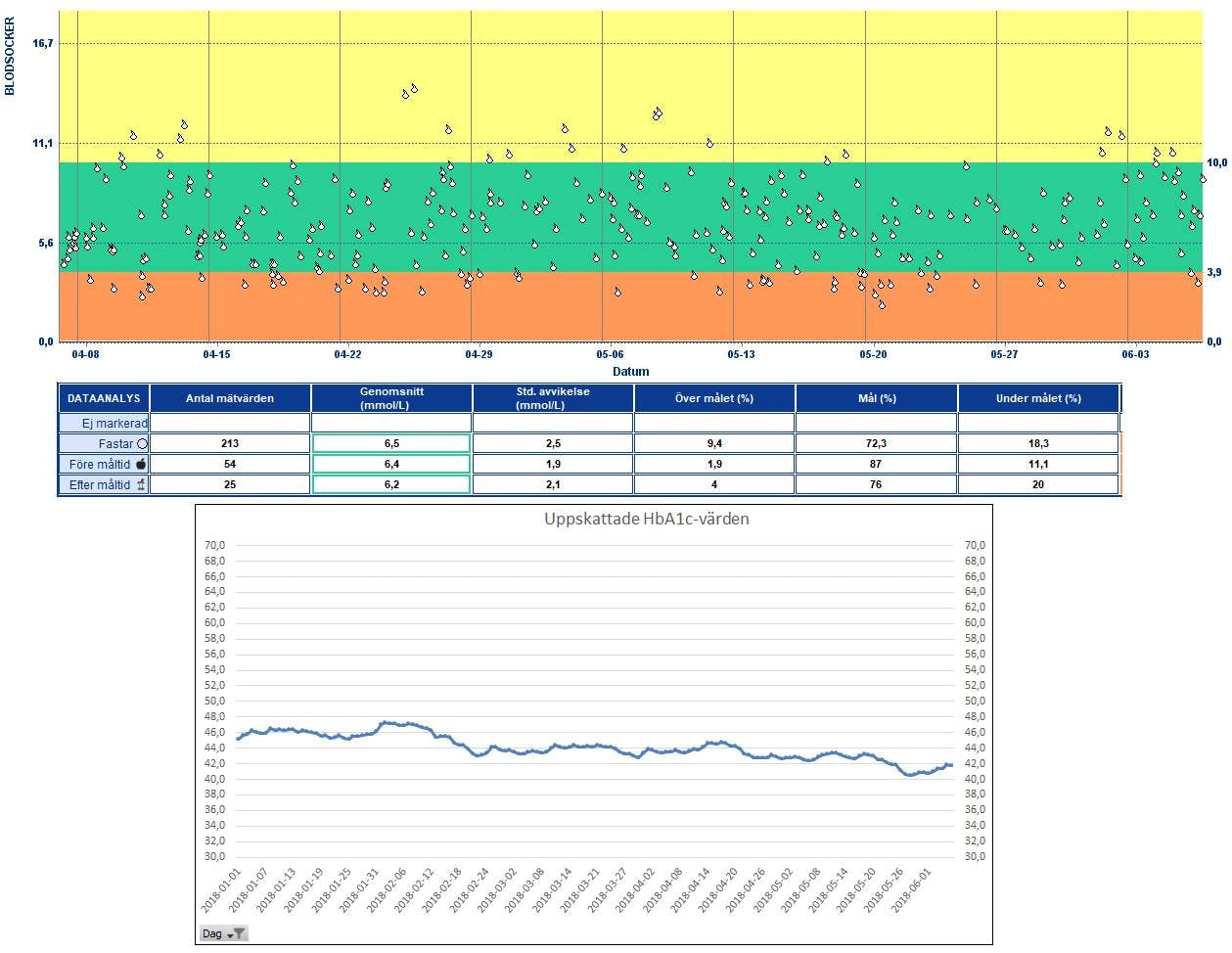Screen dimensions: 1232x953
Task: Click the Antal mätvärden column header
Action: [x=230, y=398]
